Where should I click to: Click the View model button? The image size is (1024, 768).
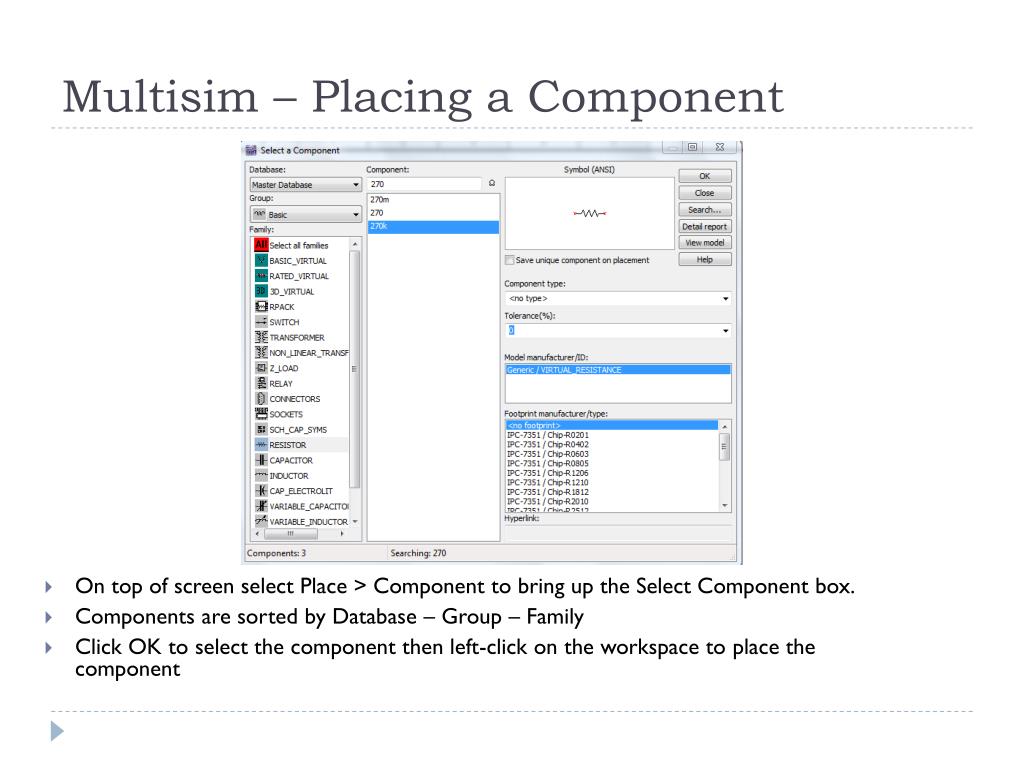coord(705,243)
